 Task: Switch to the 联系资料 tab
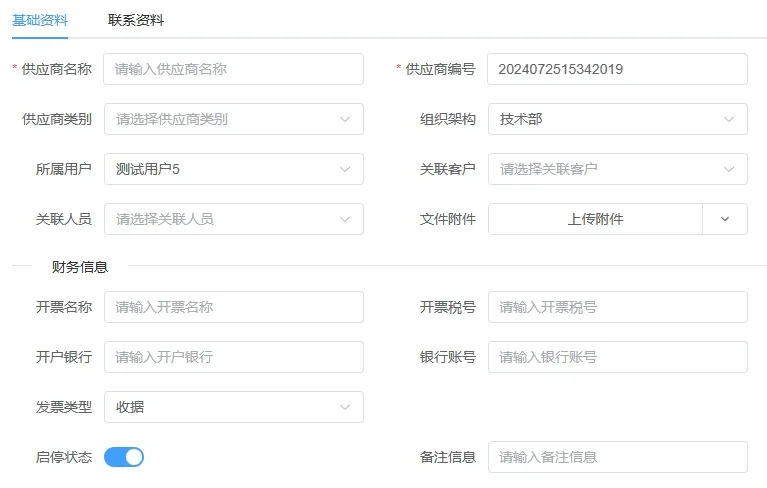[135, 21]
